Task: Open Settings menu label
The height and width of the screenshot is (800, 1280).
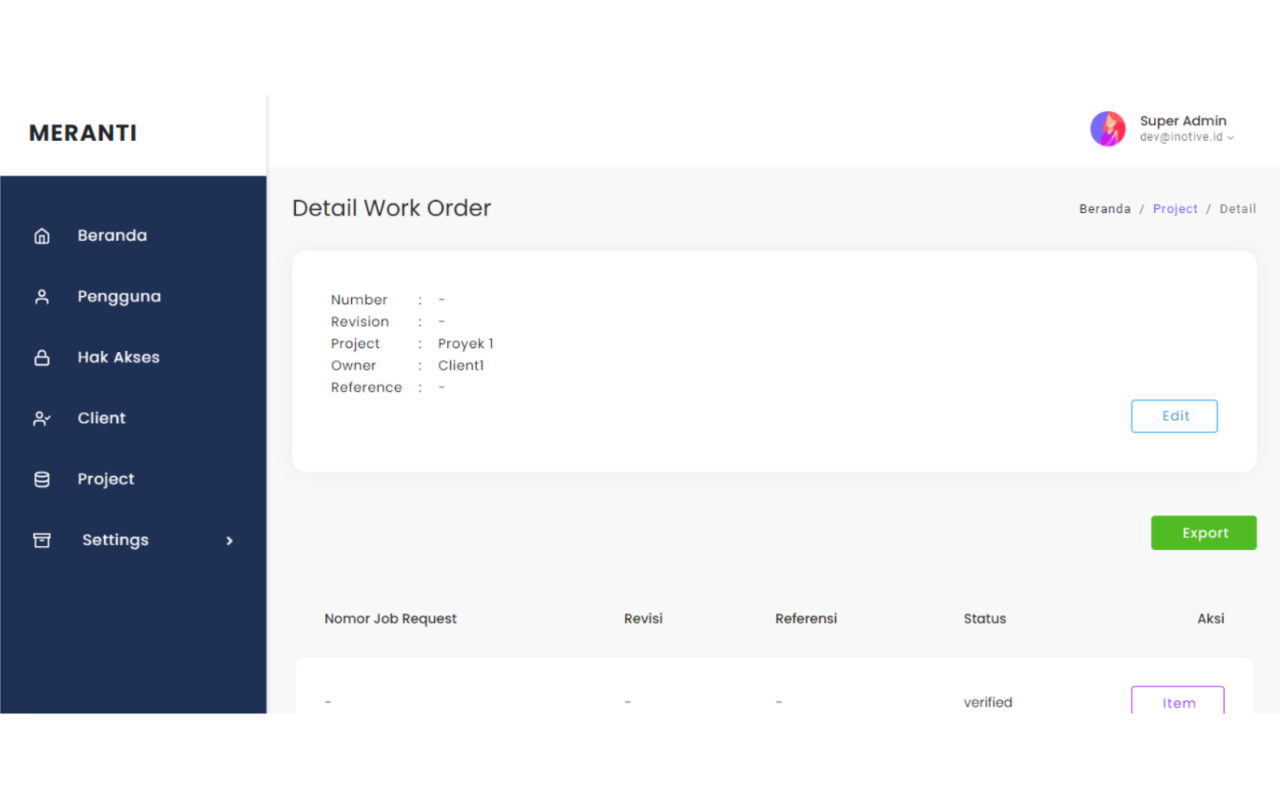Action: point(115,541)
